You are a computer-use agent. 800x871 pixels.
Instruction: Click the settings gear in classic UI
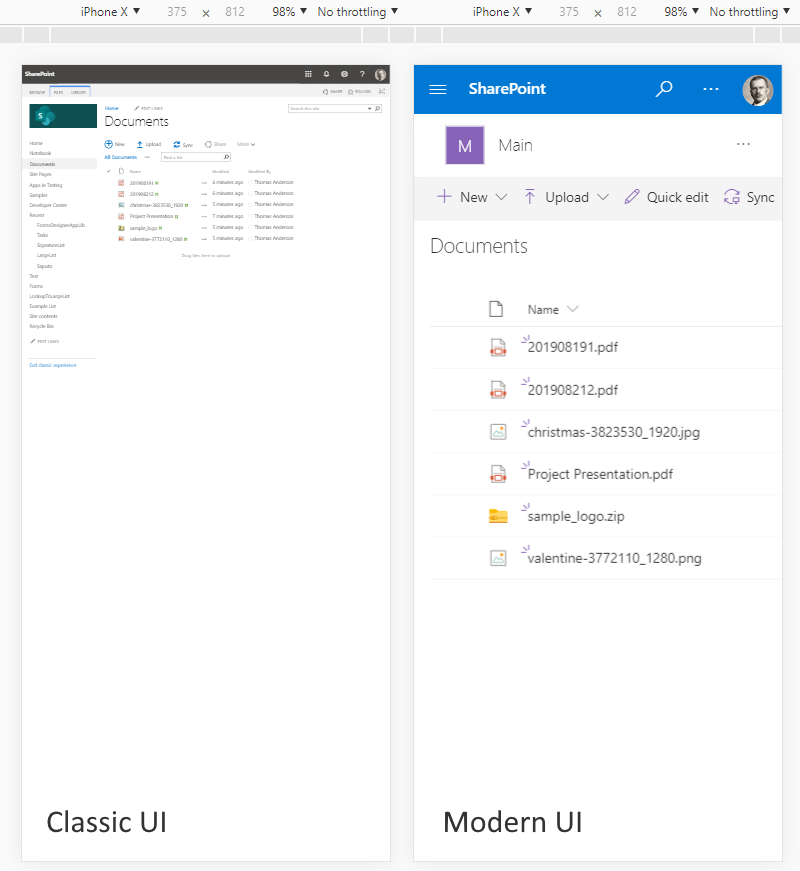pos(344,74)
